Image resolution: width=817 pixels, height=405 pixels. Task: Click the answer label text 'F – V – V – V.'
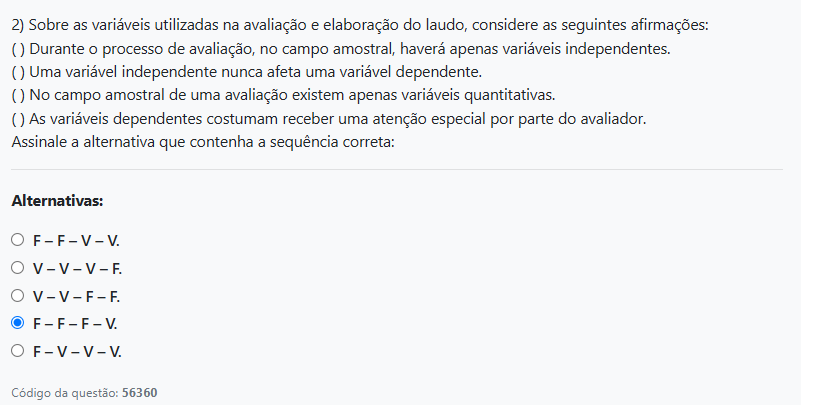pyautogui.click(x=77, y=352)
